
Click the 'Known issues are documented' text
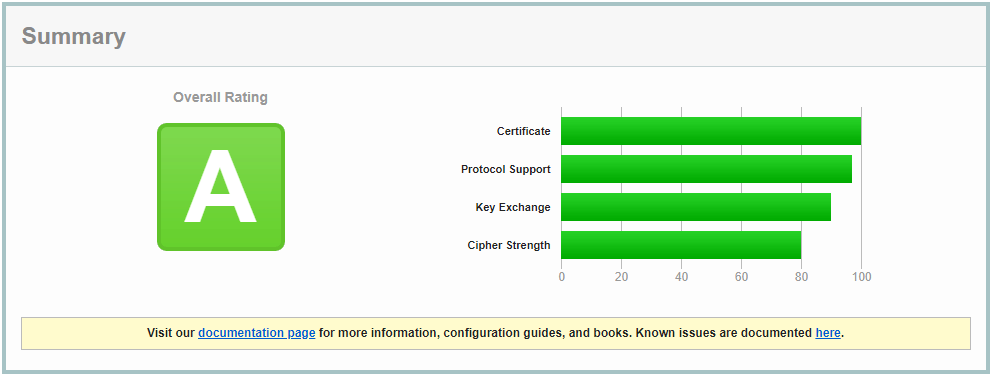(723, 333)
